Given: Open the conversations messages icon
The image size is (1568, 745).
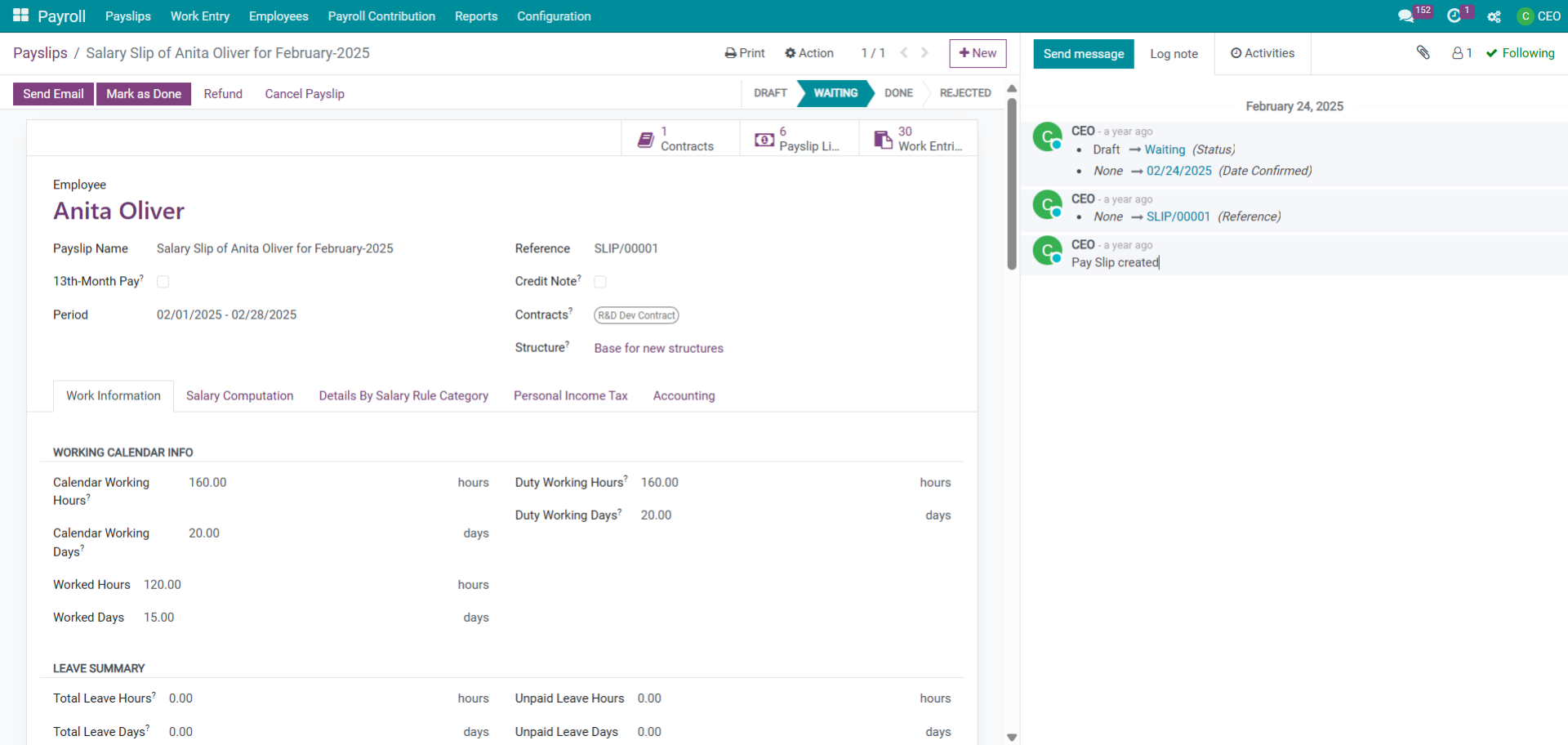Looking at the screenshot, I should (1405, 16).
